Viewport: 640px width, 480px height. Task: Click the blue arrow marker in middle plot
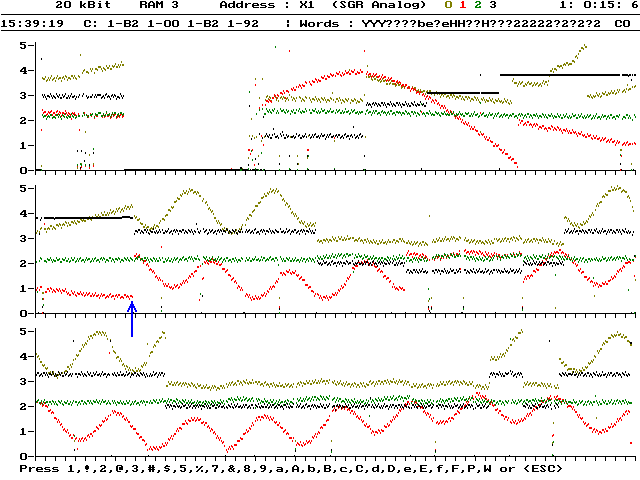132,318
